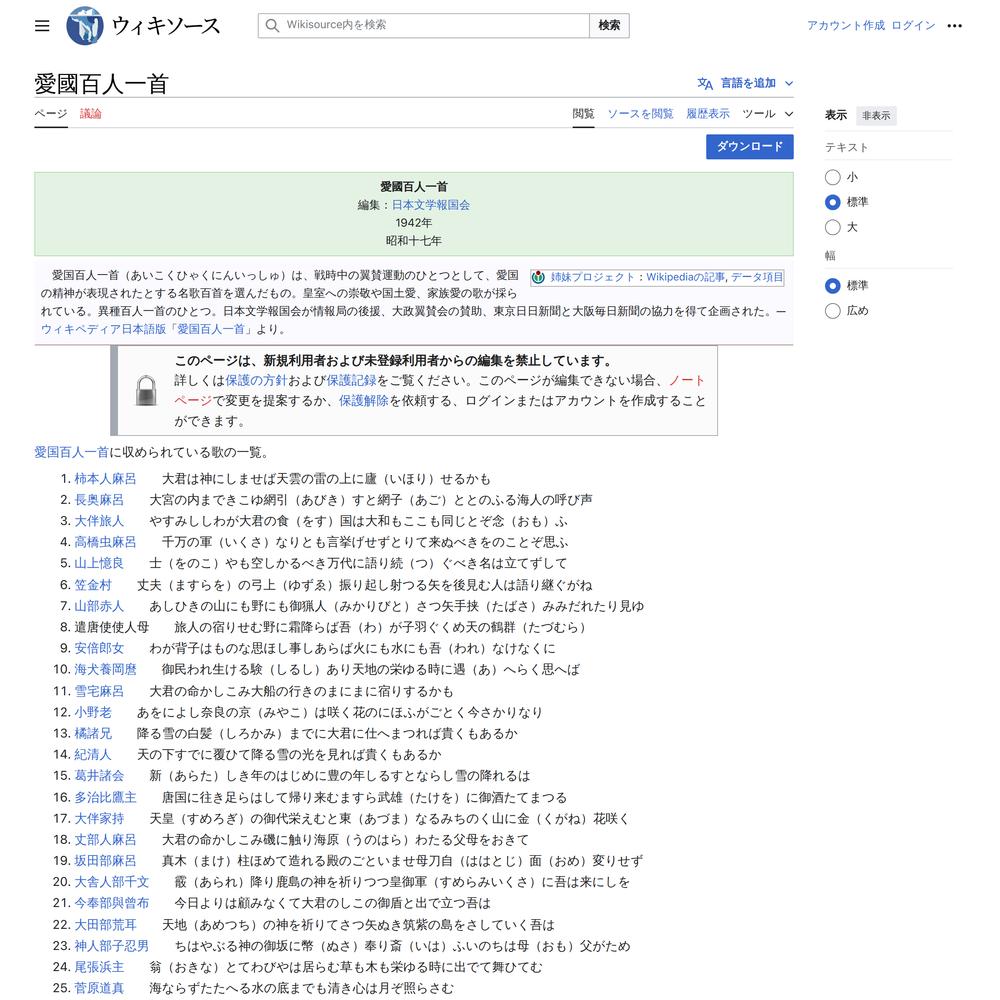
Task: Click the ログイン link
Action: coord(913,26)
